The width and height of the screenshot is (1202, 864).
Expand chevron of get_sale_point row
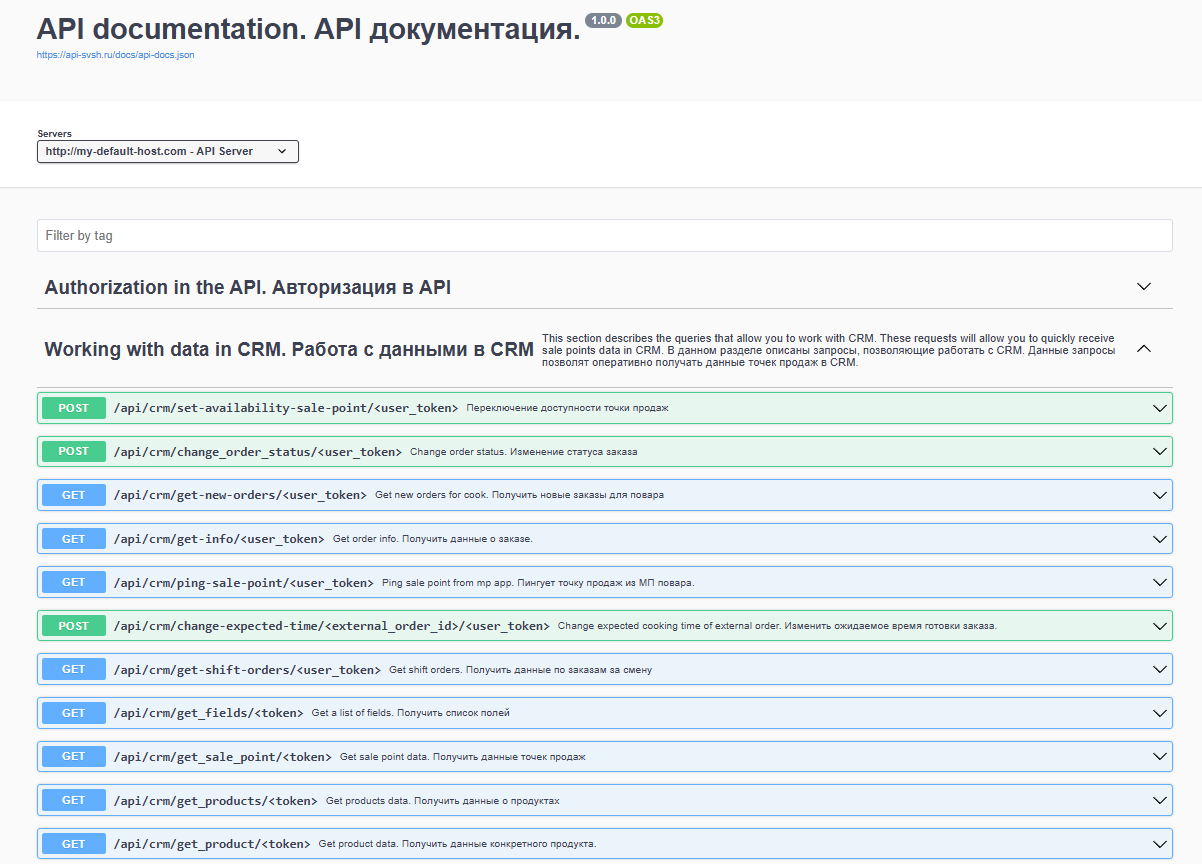pyautogui.click(x=1160, y=757)
